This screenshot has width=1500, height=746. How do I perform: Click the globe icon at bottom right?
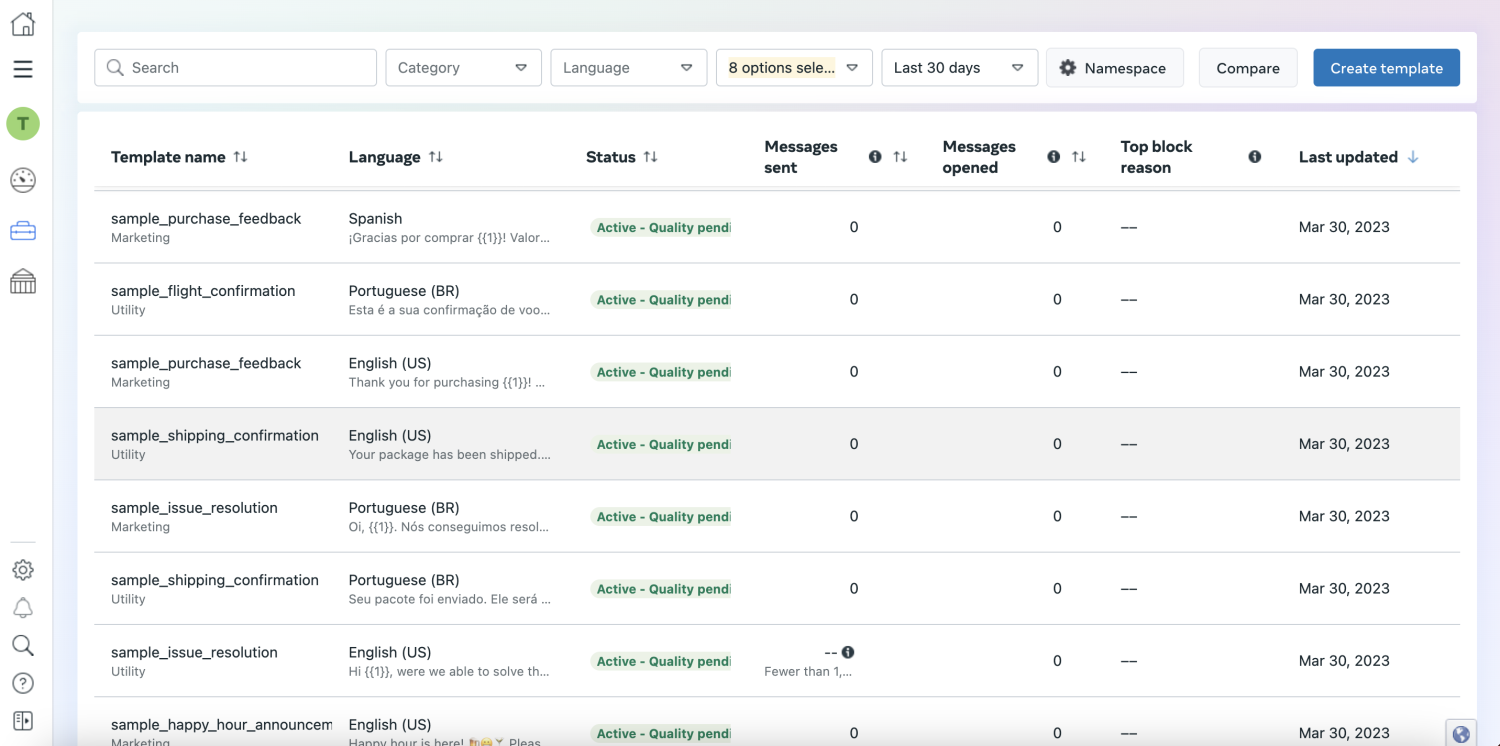click(x=1461, y=734)
